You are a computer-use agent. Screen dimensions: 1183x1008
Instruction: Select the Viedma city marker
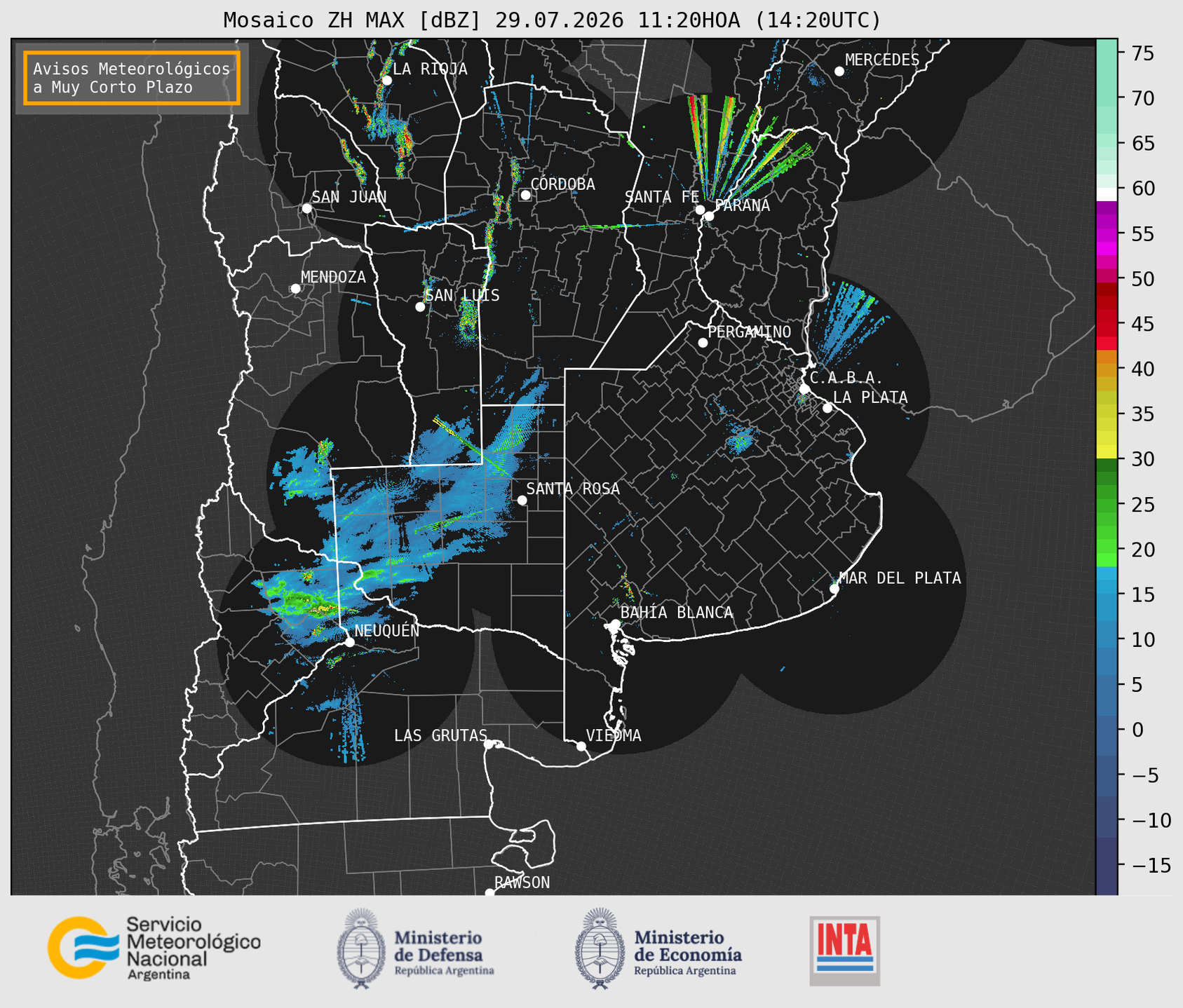pos(581,746)
